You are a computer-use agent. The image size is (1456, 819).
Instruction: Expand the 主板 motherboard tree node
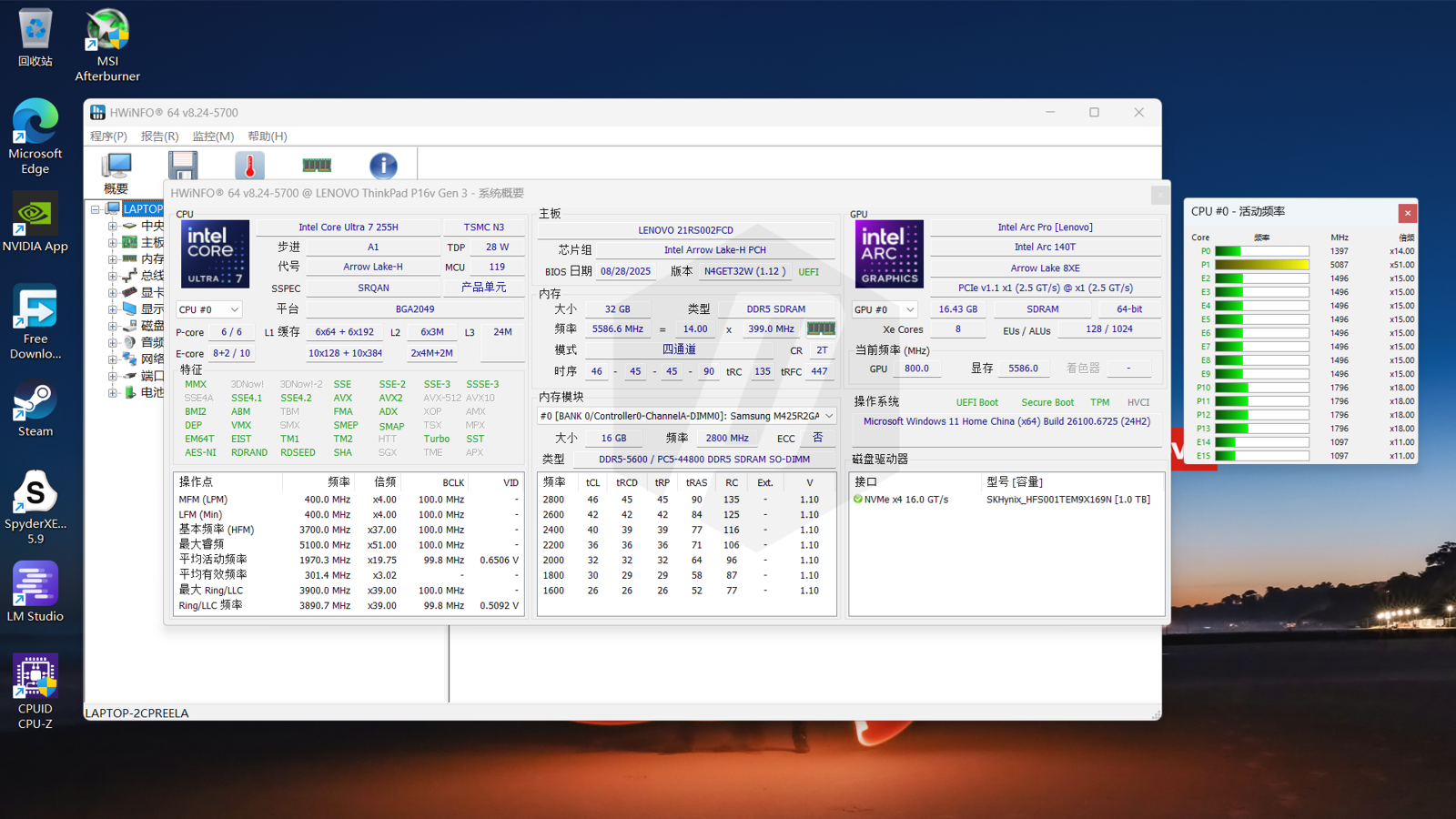(x=113, y=243)
